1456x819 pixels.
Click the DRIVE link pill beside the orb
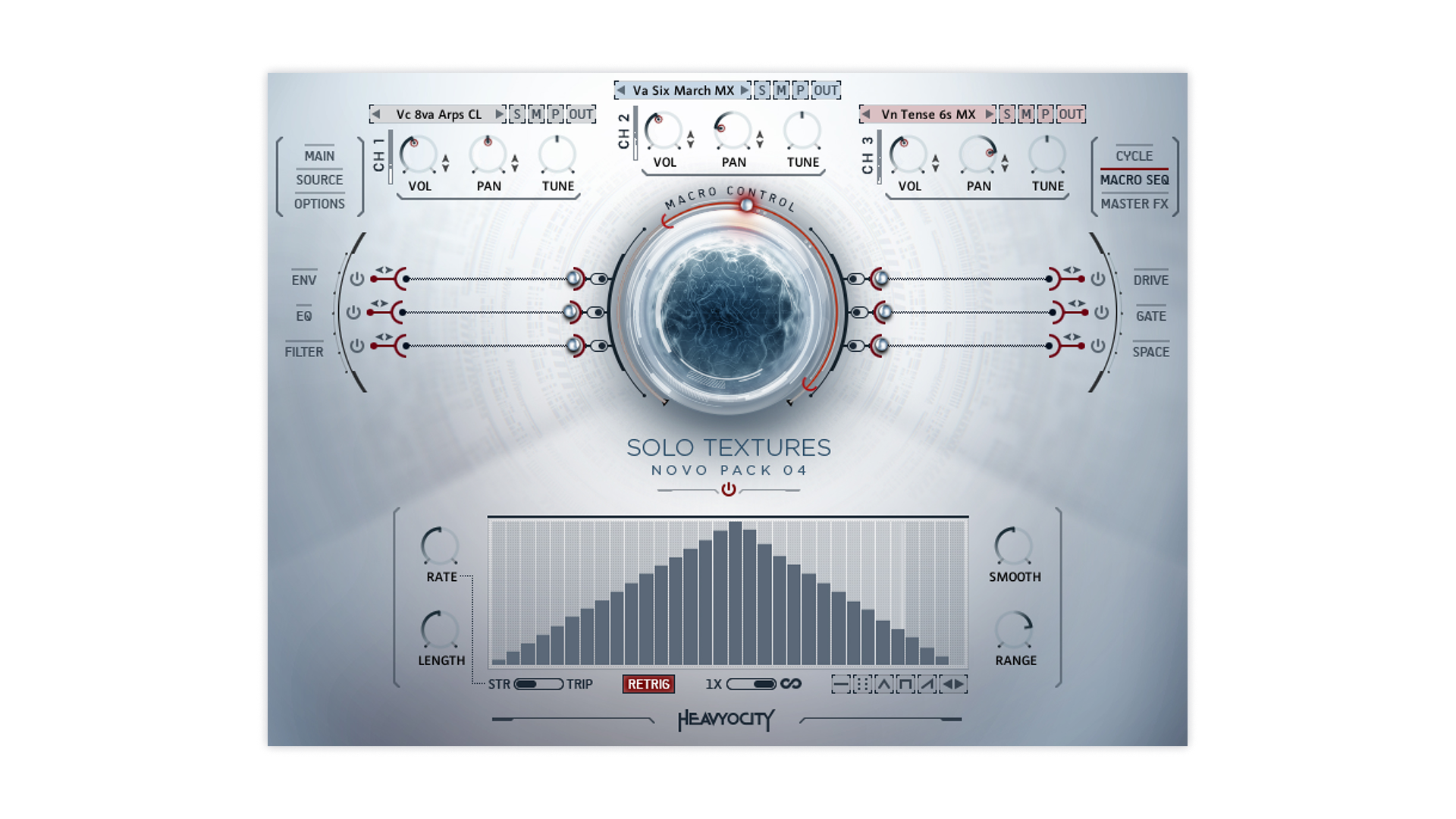click(856, 279)
